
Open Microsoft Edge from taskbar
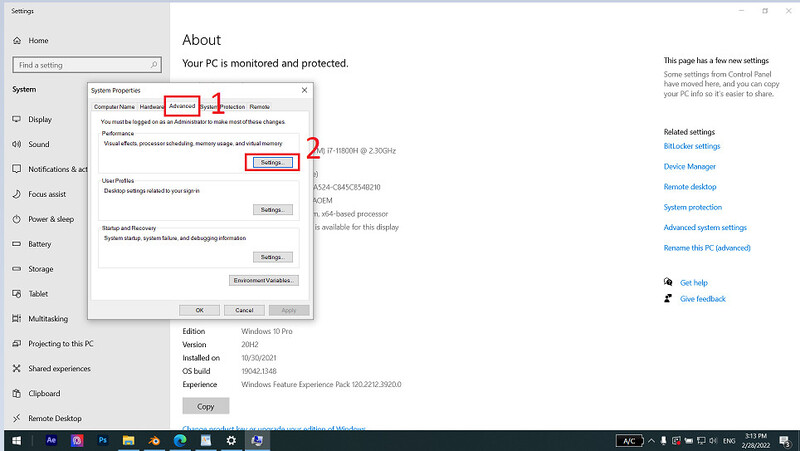point(180,440)
